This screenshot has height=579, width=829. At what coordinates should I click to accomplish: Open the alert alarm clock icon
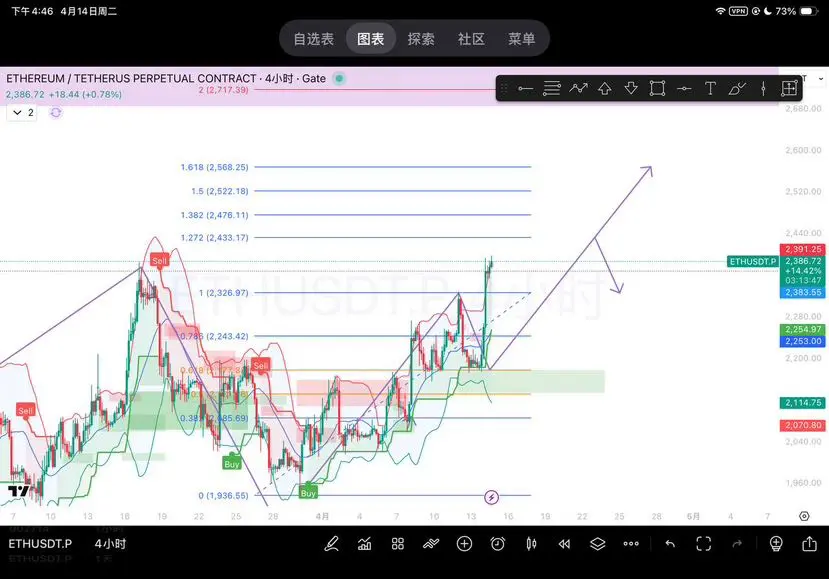click(x=498, y=544)
